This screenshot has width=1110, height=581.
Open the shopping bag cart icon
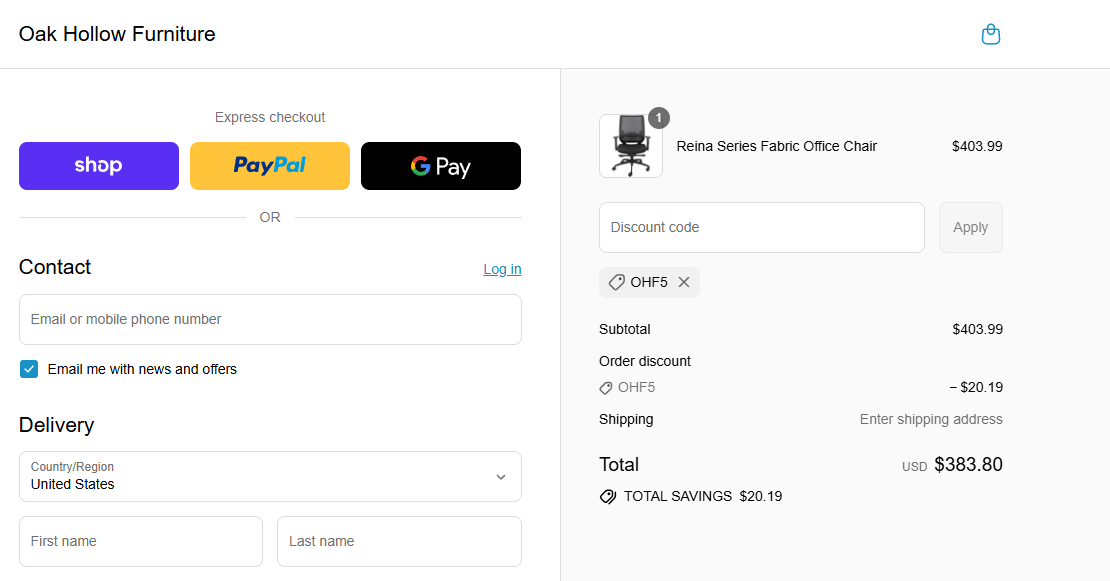(990, 35)
